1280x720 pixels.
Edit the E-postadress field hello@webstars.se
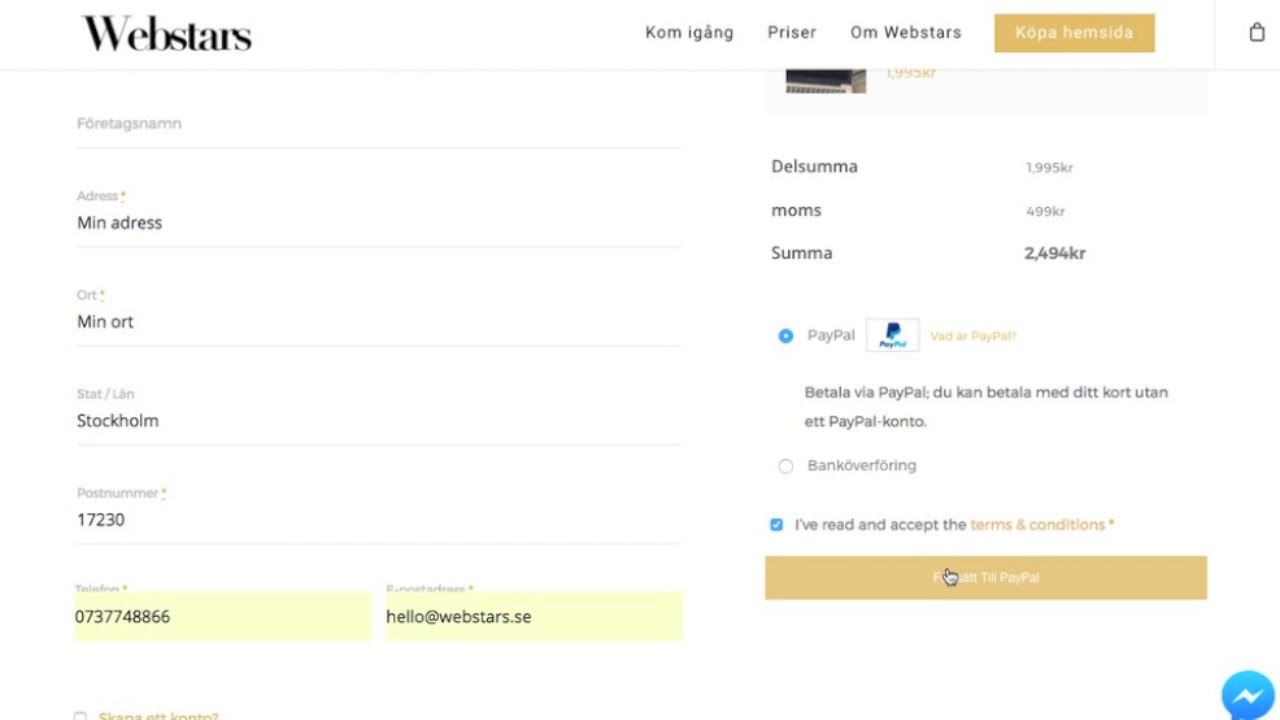pyautogui.click(x=534, y=616)
